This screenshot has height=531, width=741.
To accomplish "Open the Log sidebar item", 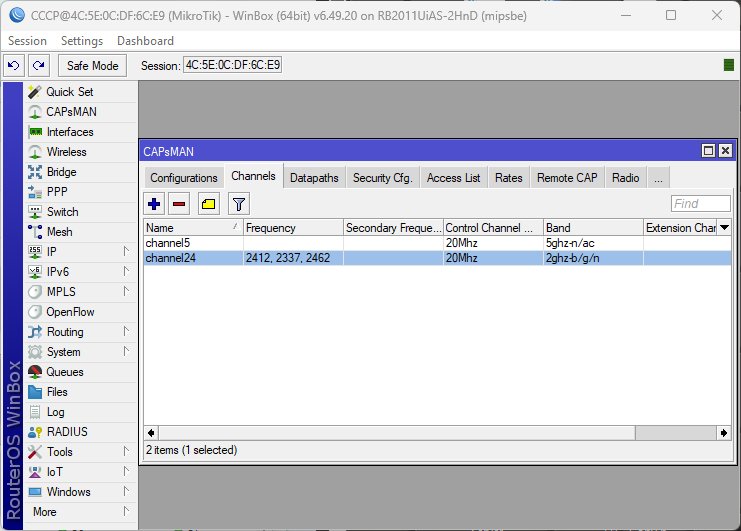I will (x=80, y=412).
